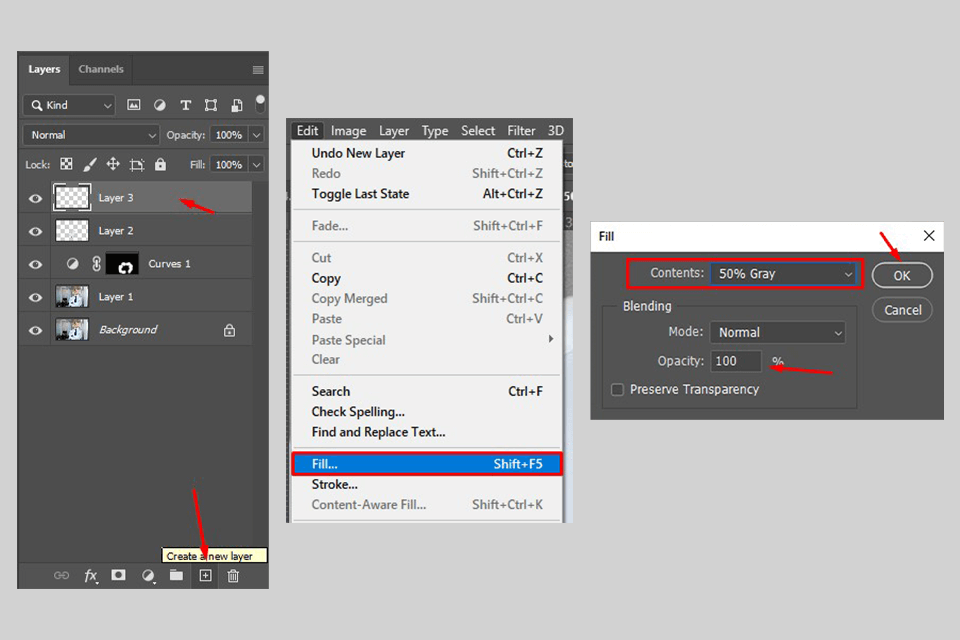The height and width of the screenshot is (640, 960).
Task: Filter layers by shape layer icon
Action: pos(211,105)
